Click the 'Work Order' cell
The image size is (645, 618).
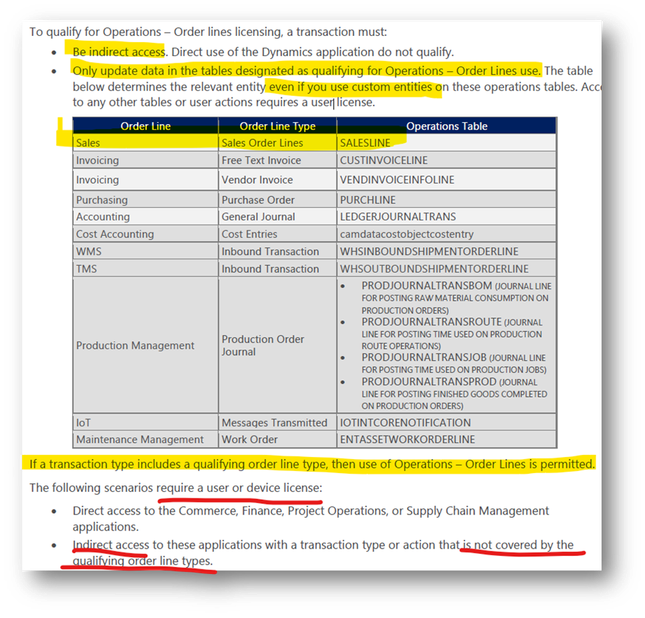[x=278, y=439]
